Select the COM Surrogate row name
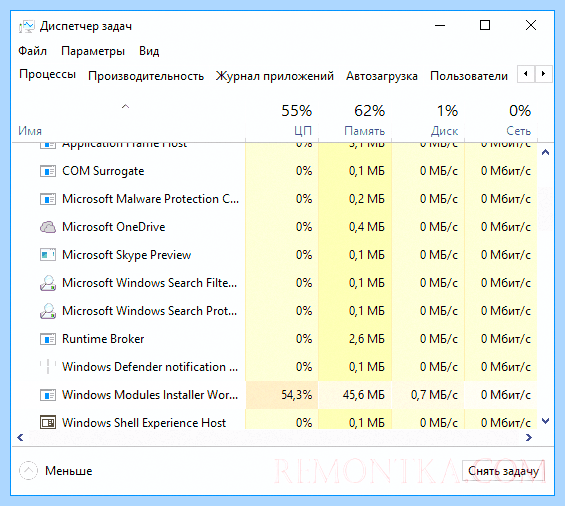Screen dimensions: 565x506 (103, 171)
